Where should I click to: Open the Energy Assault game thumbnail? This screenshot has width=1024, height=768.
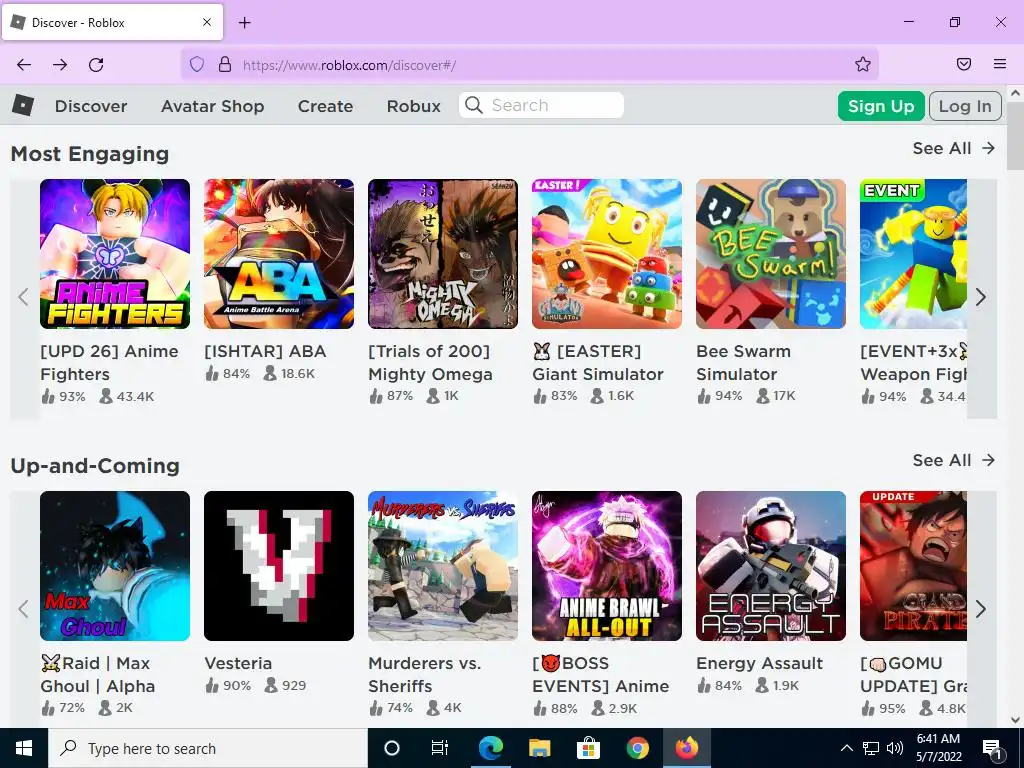[771, 566]
